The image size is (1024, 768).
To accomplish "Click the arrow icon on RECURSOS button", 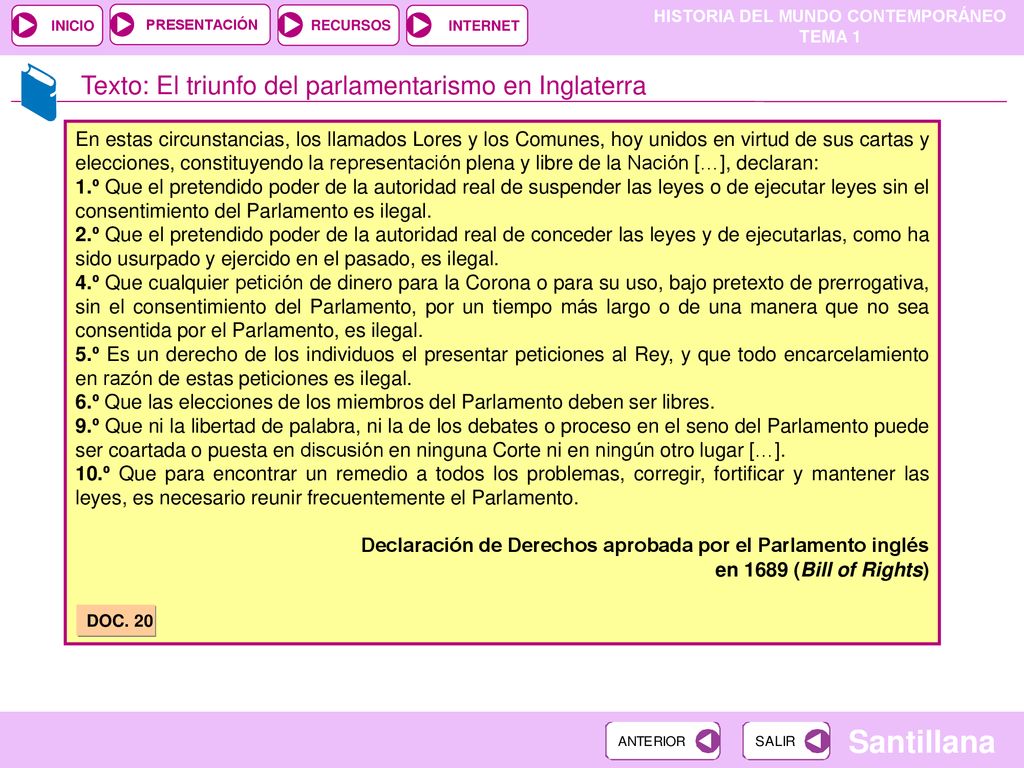I will point(291,25).
